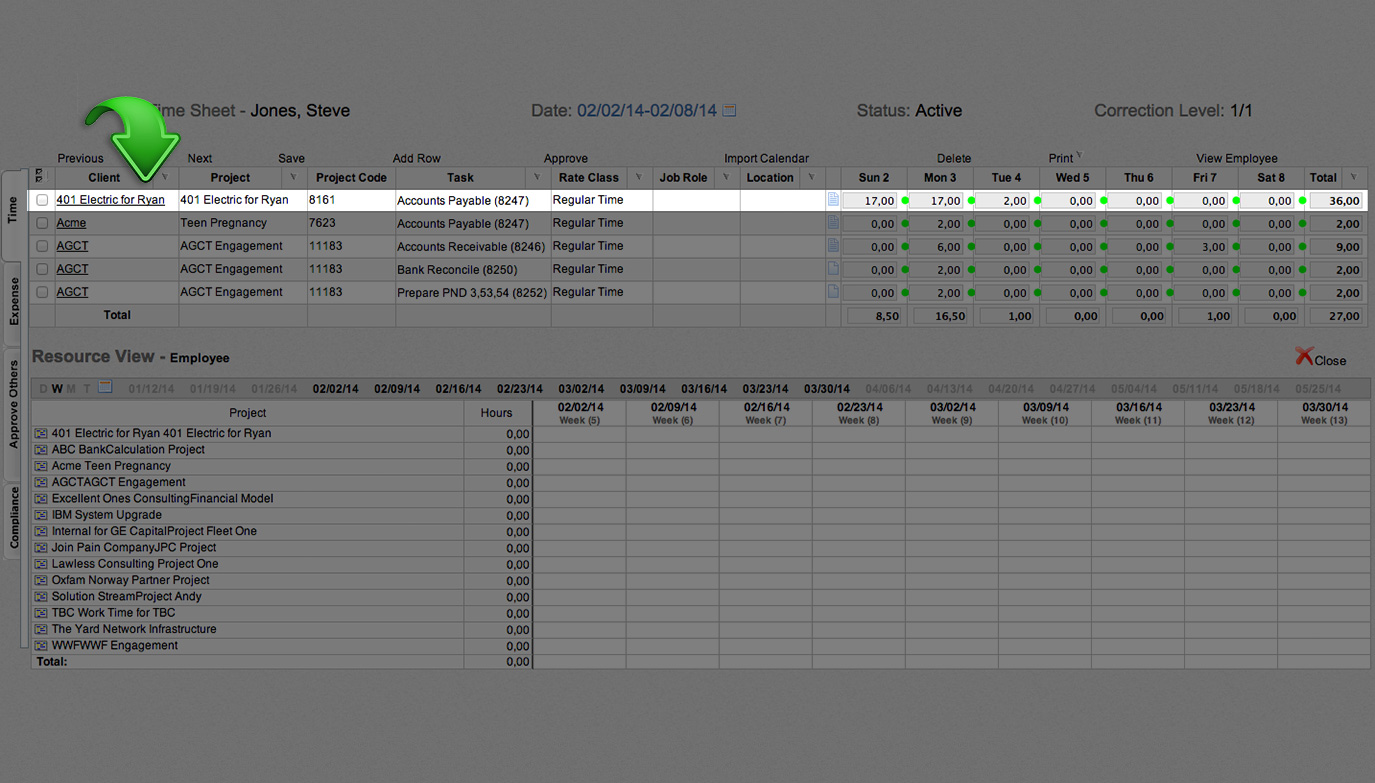Click select-all icon in grid header corner
1375x783 pixels.
[40, 175]
